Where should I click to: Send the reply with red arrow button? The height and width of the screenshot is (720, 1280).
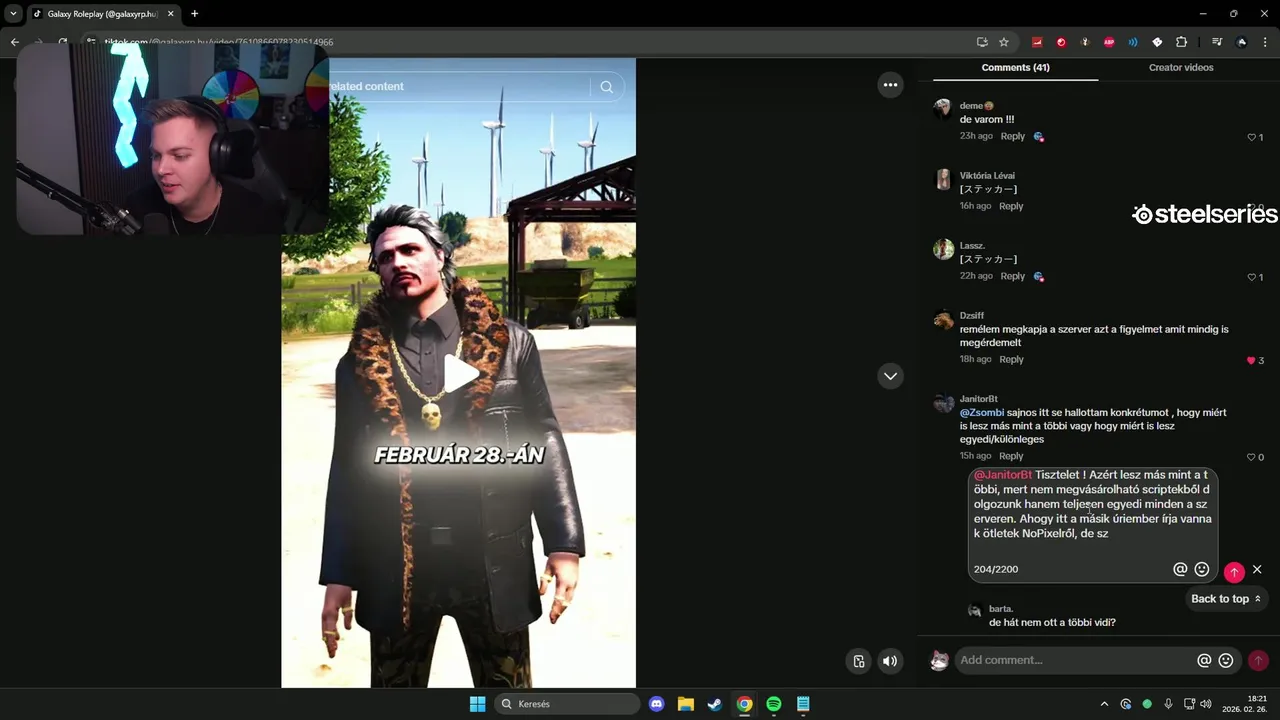pos(1234,571)
